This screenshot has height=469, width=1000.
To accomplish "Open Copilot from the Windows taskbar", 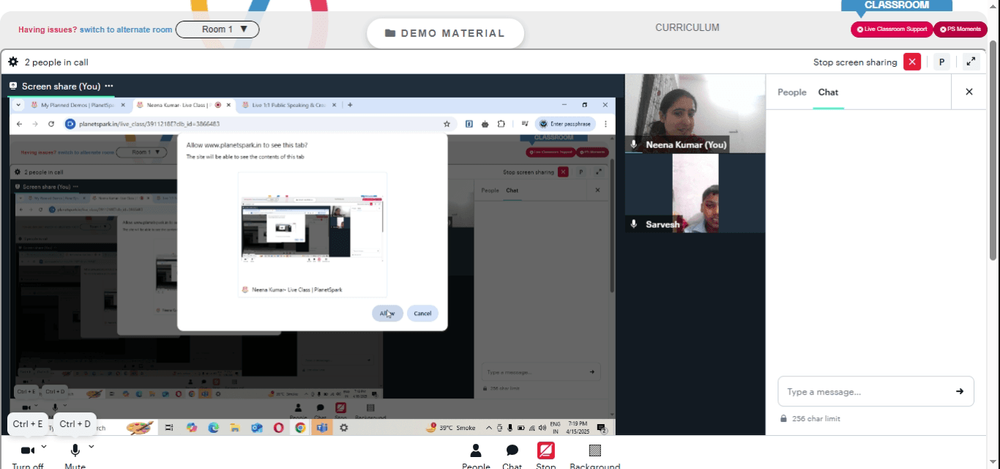I will point(191,428).
